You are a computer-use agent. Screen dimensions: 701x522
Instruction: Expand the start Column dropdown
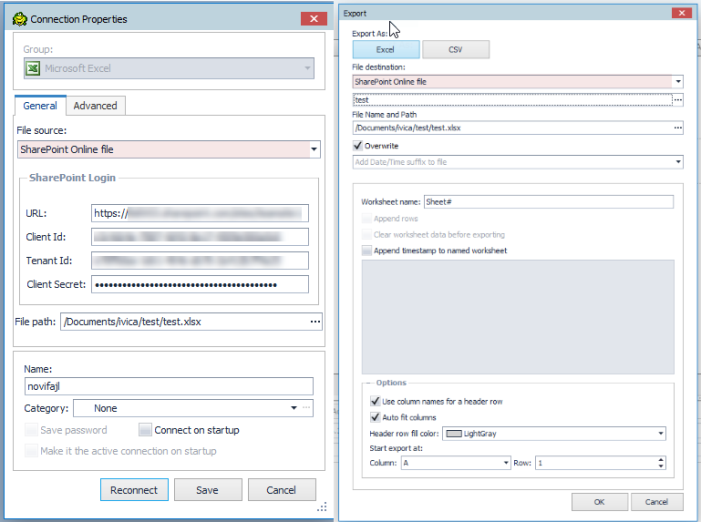(506, 463)
